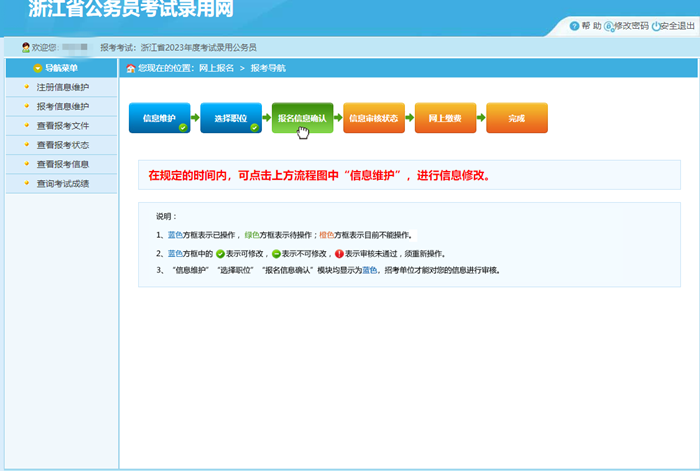Image resolution: width=700 pixels, height=471 pixels.
Task: Click the blue 信息维护 step box
Action: (x=158, y=118)
